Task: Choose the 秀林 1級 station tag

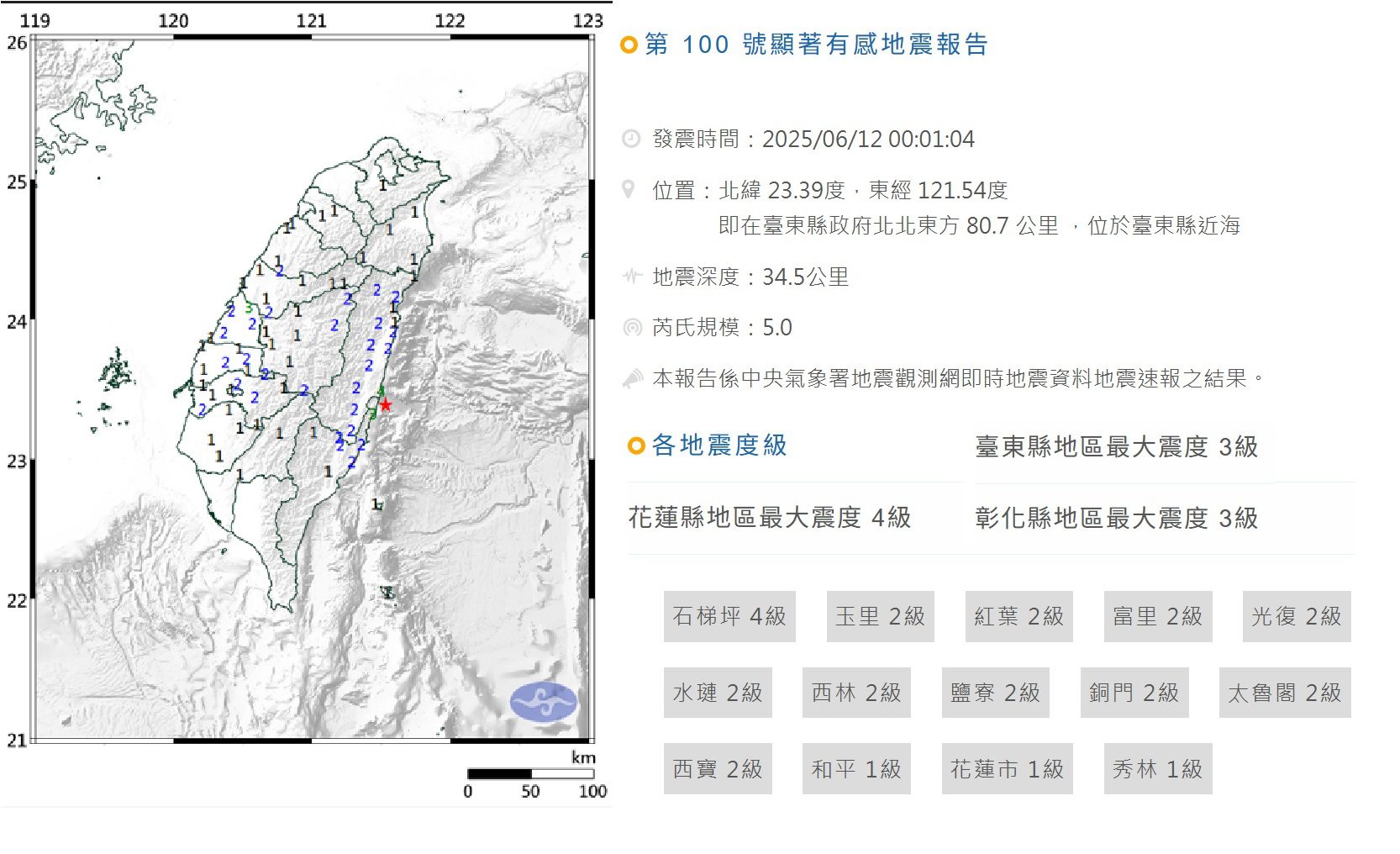Action: tap(1157, 768)
